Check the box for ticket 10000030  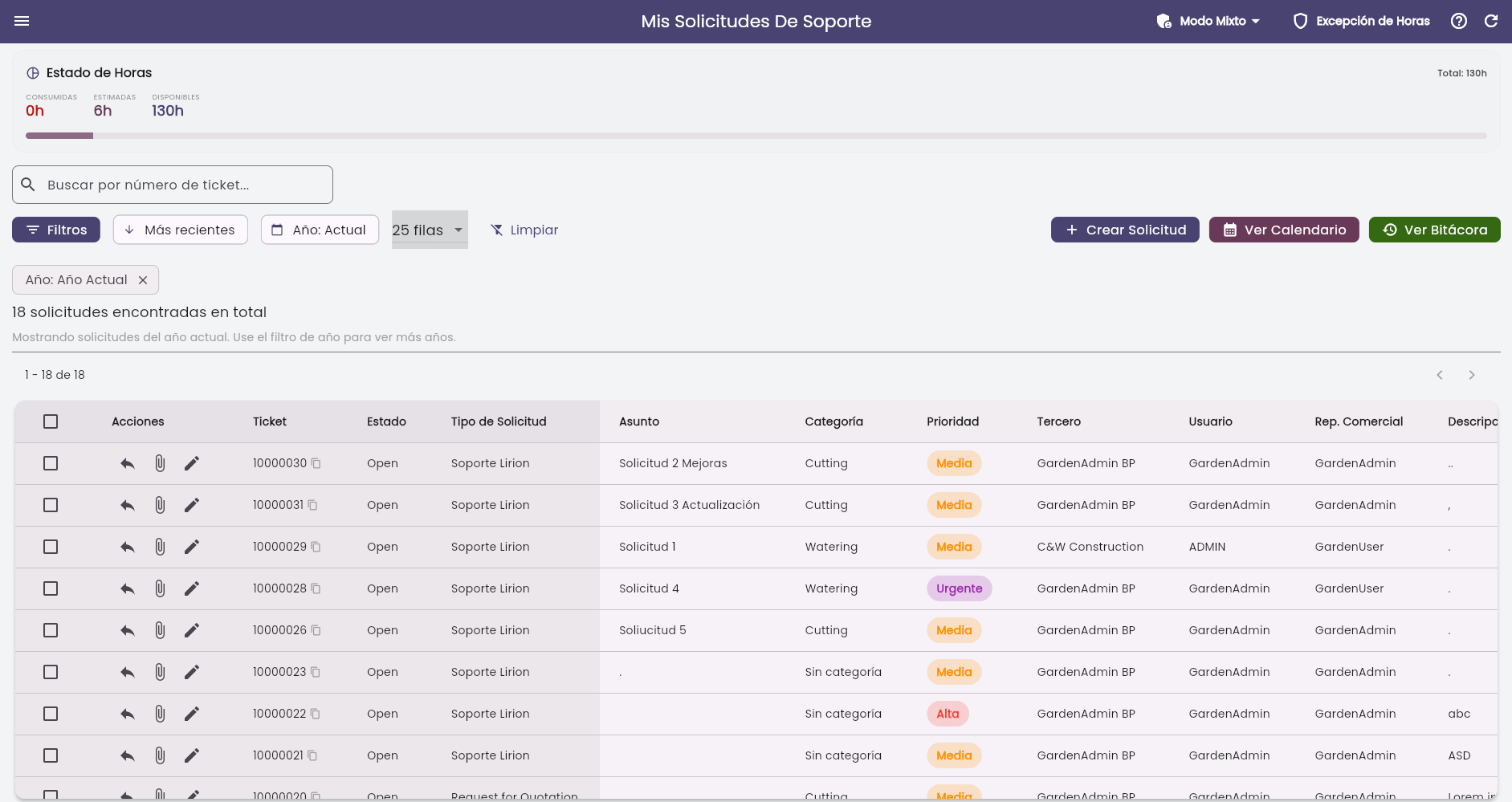[x=51, y=463]
